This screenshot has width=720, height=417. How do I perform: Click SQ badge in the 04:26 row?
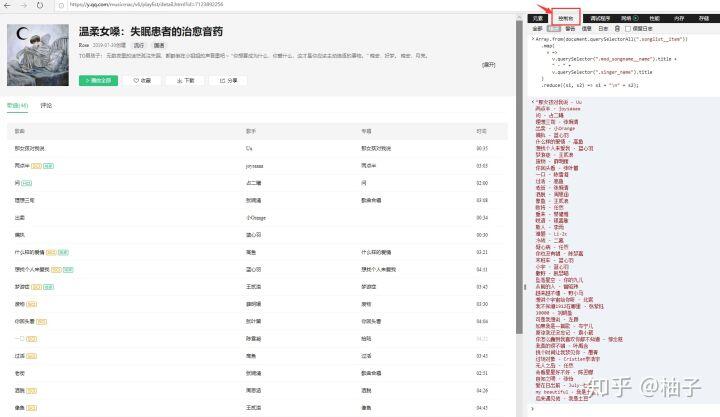(x=32, y=390)
